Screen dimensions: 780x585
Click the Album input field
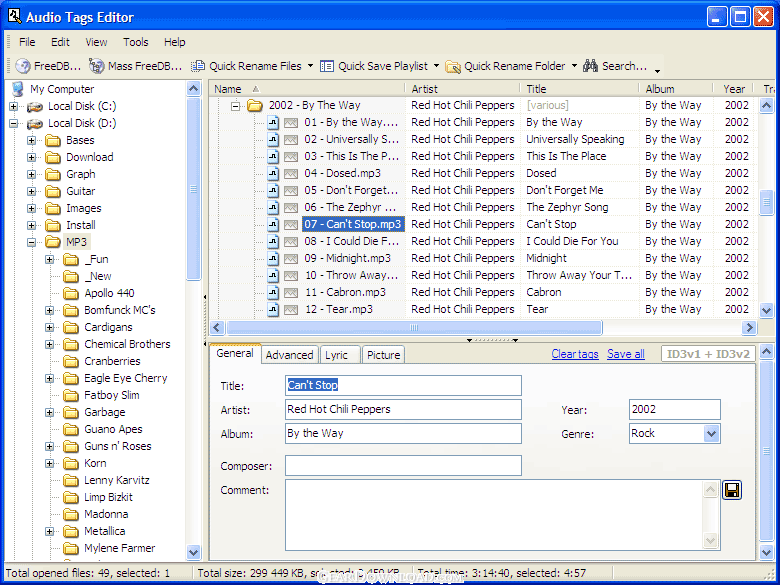click(403, 433)
